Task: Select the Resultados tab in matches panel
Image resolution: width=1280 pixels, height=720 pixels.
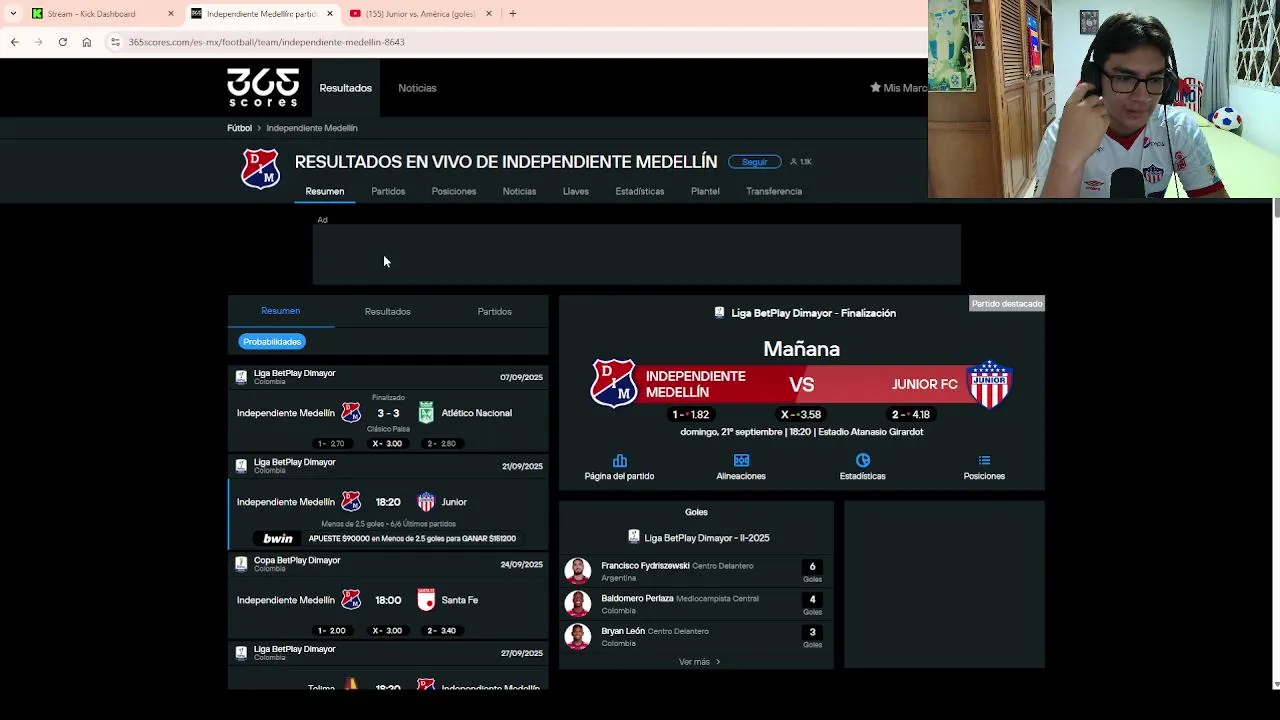Action: 387,311
